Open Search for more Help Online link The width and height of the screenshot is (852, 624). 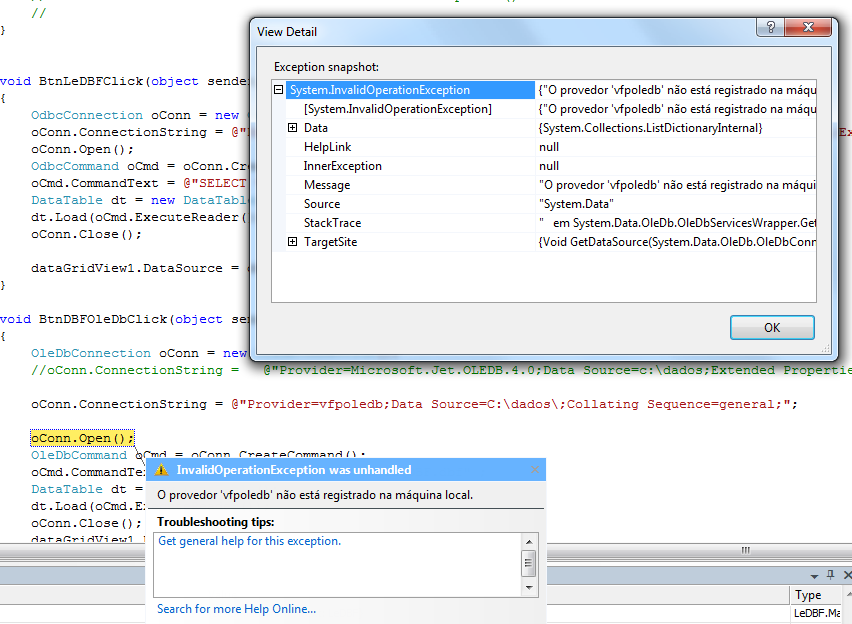[x=236, y=609]
